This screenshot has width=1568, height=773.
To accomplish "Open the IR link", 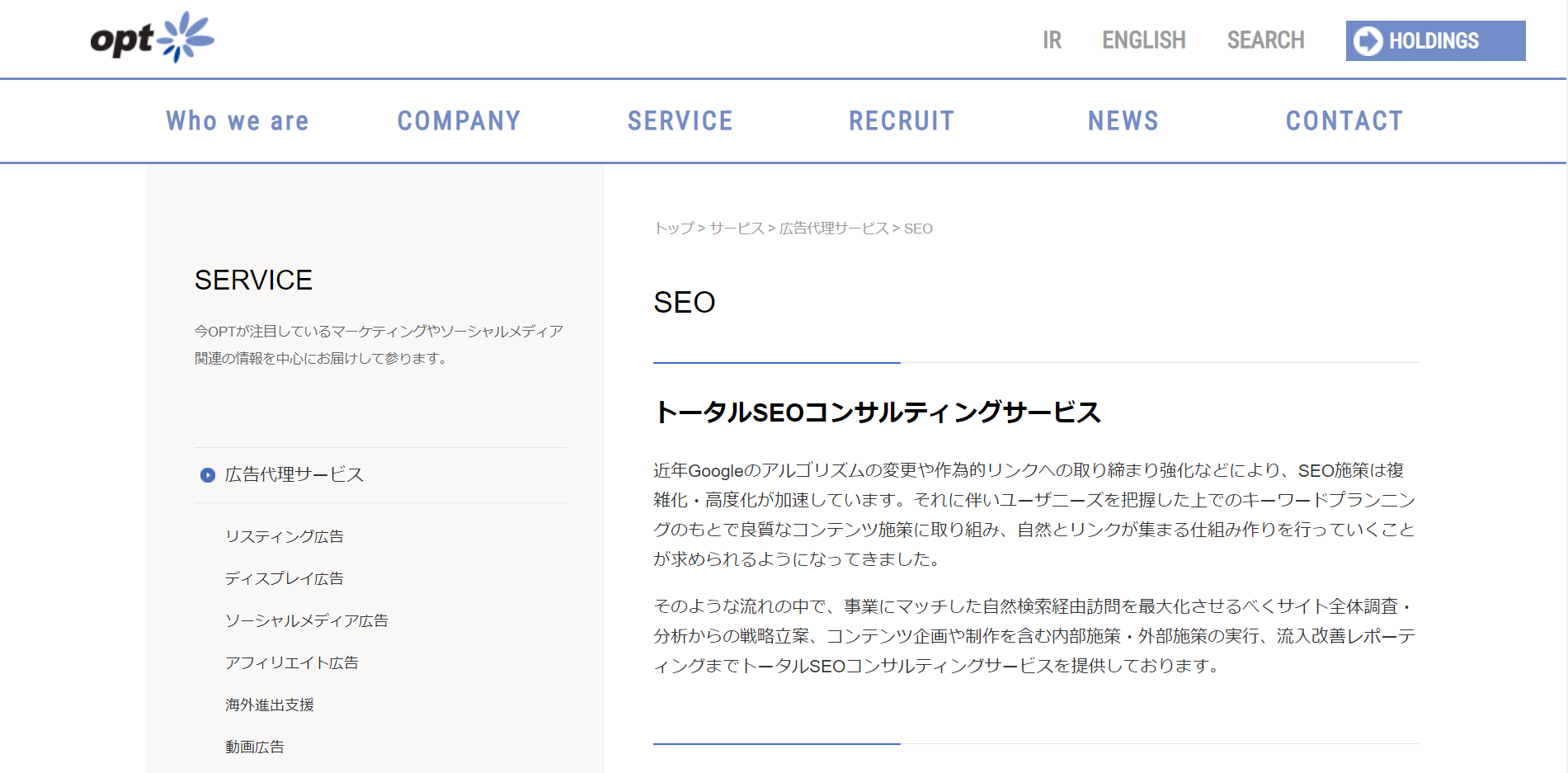I will coord(1052,40).
